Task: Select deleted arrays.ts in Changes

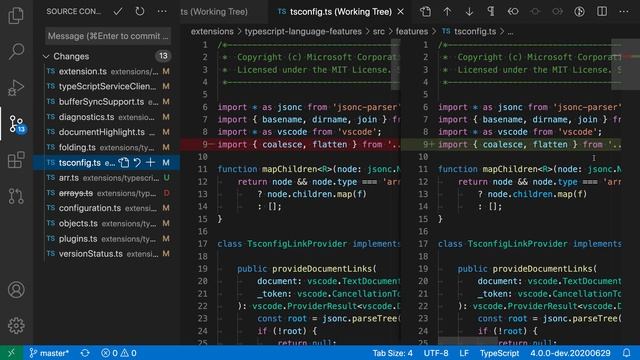Action: pyautogui.click(x=107, y=193)
